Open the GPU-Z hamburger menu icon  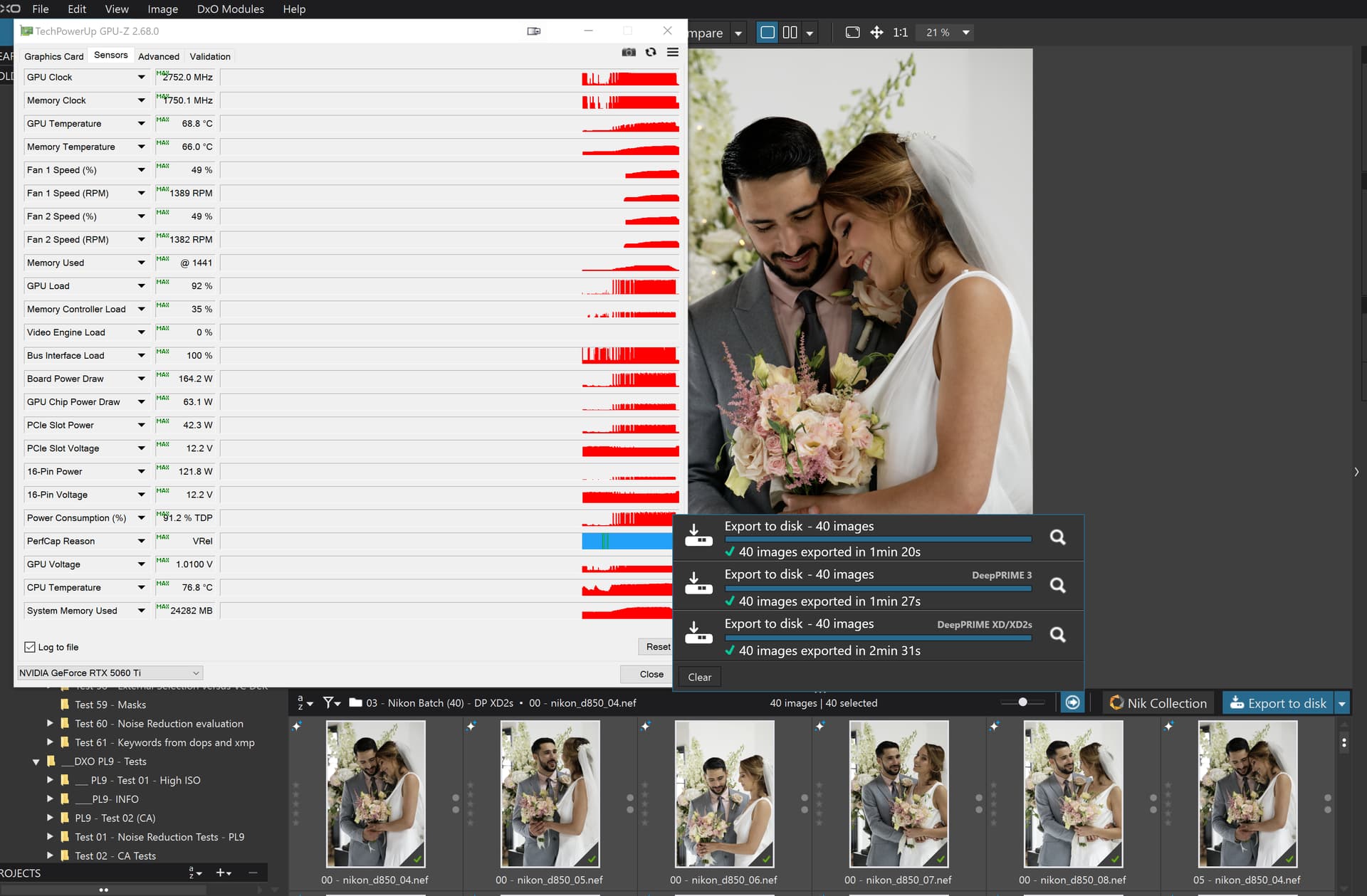pyautogui.click(x=672, y=52)
